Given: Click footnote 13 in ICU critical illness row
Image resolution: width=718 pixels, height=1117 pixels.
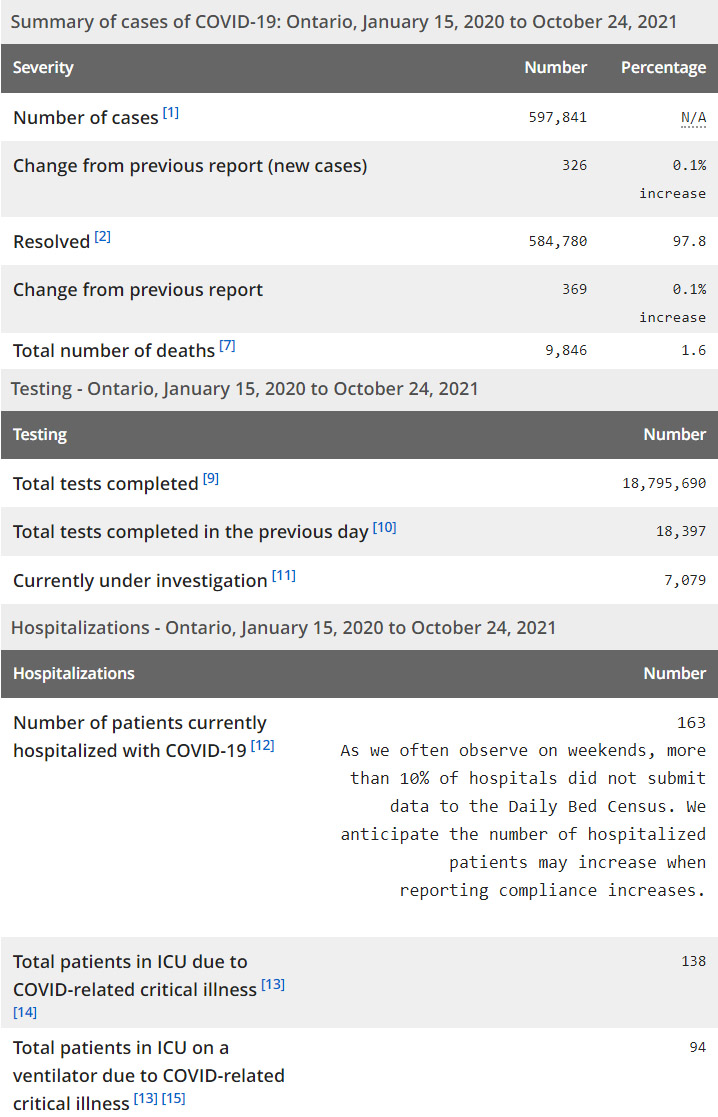Looking at the screenshot, I should (273, 985).
